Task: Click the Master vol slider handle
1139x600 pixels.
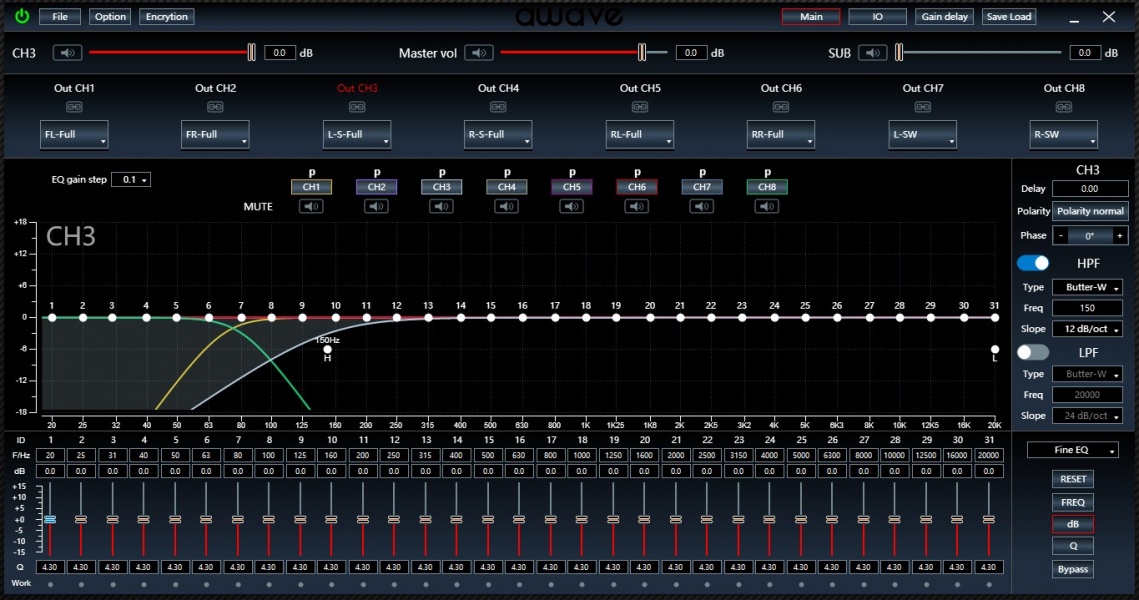Action: tap(643, 53)
